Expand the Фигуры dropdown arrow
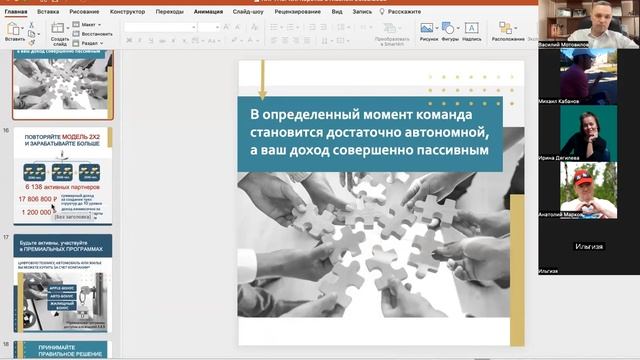Viewport: 640px width, 360px height. [458, 28]
